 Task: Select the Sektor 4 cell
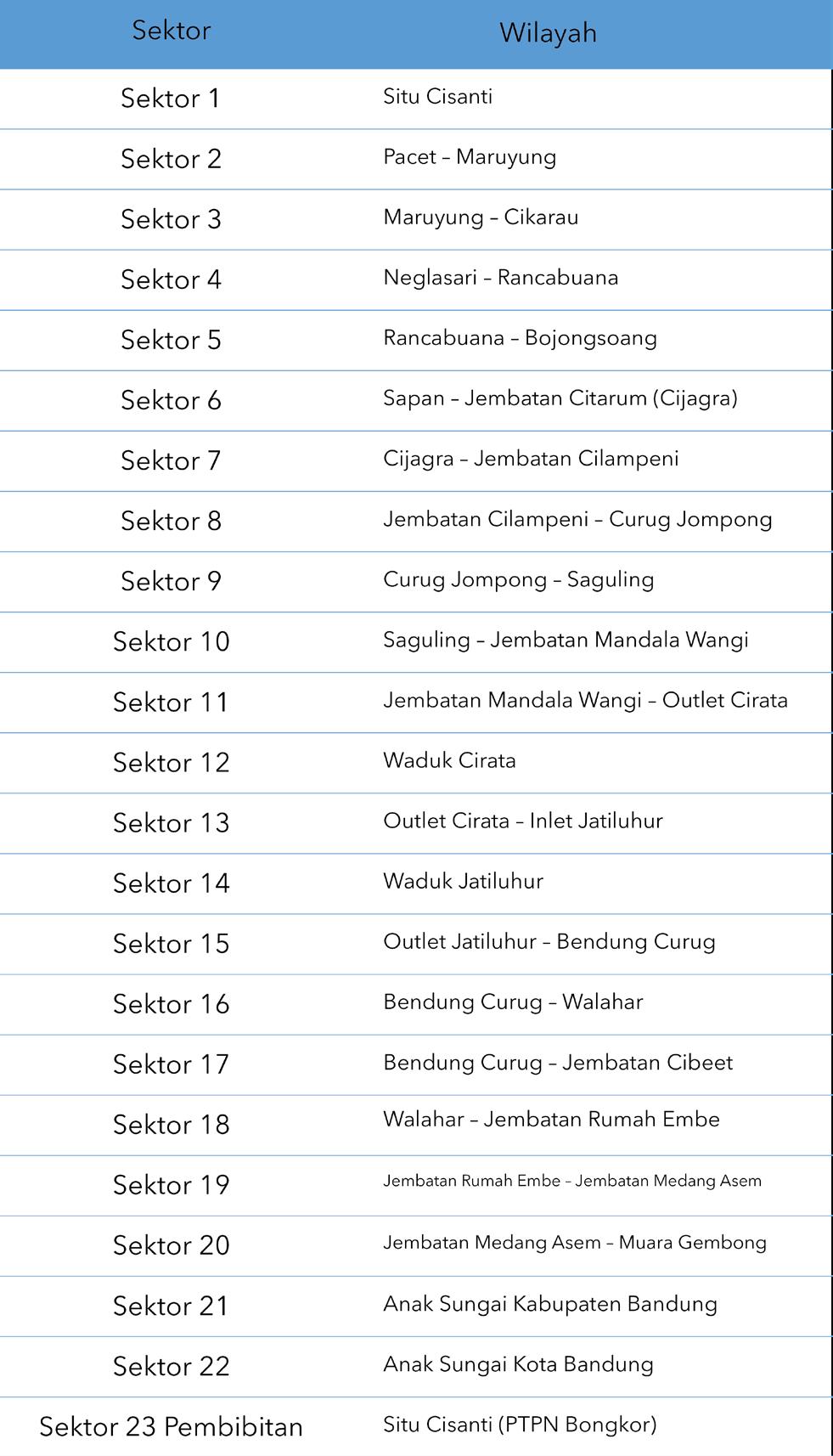pos(171,279)
